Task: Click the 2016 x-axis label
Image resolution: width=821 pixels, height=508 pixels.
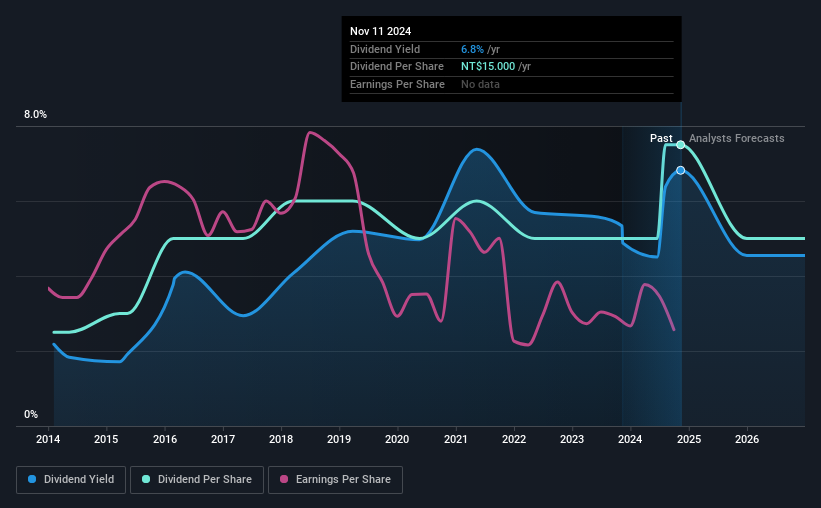Action: [x=165, y=439]
